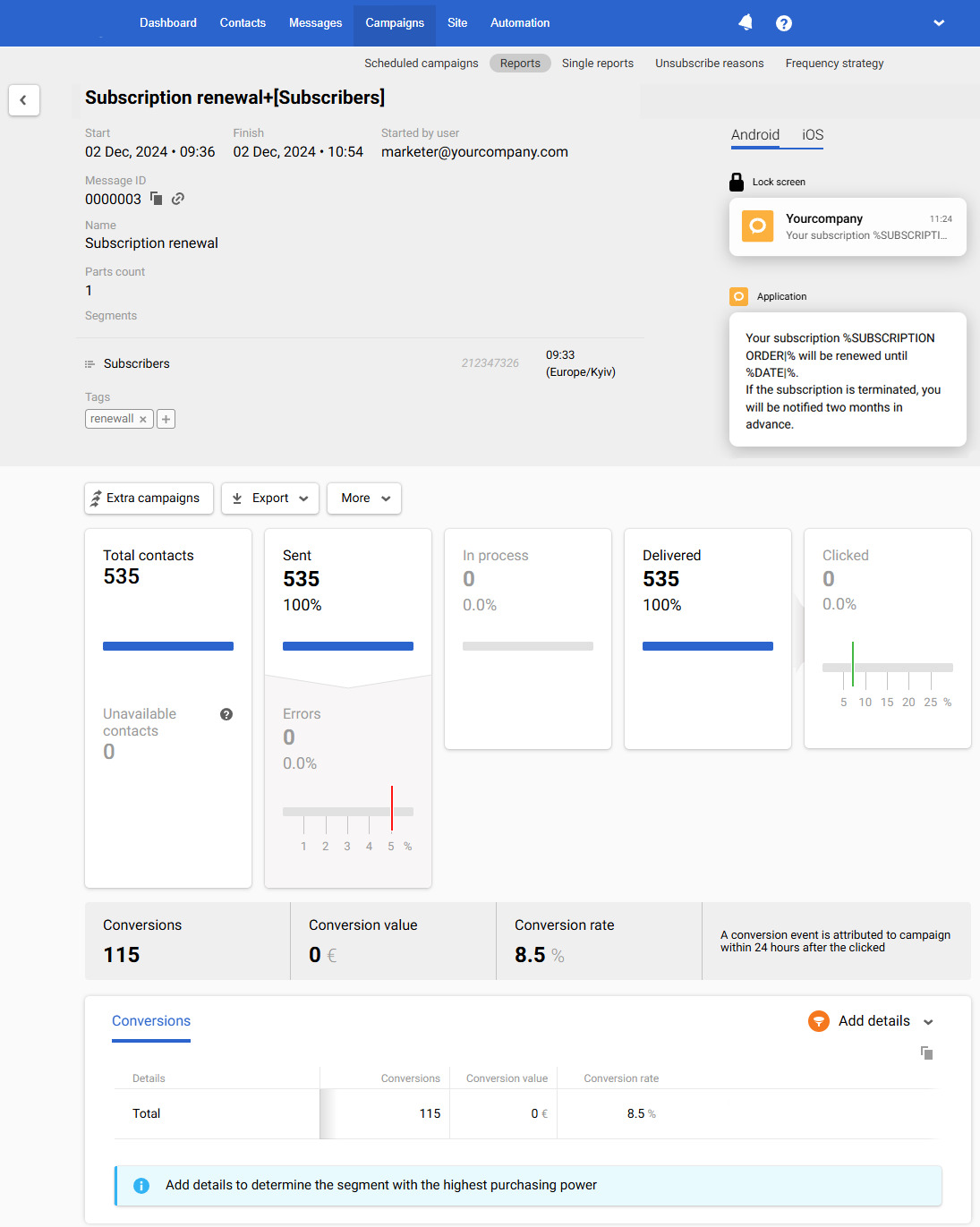The height and width of the screenshot is (1227, 980).
Task: Click the tooltip icon beside Unavailable contacts
Action: (226, 714)
